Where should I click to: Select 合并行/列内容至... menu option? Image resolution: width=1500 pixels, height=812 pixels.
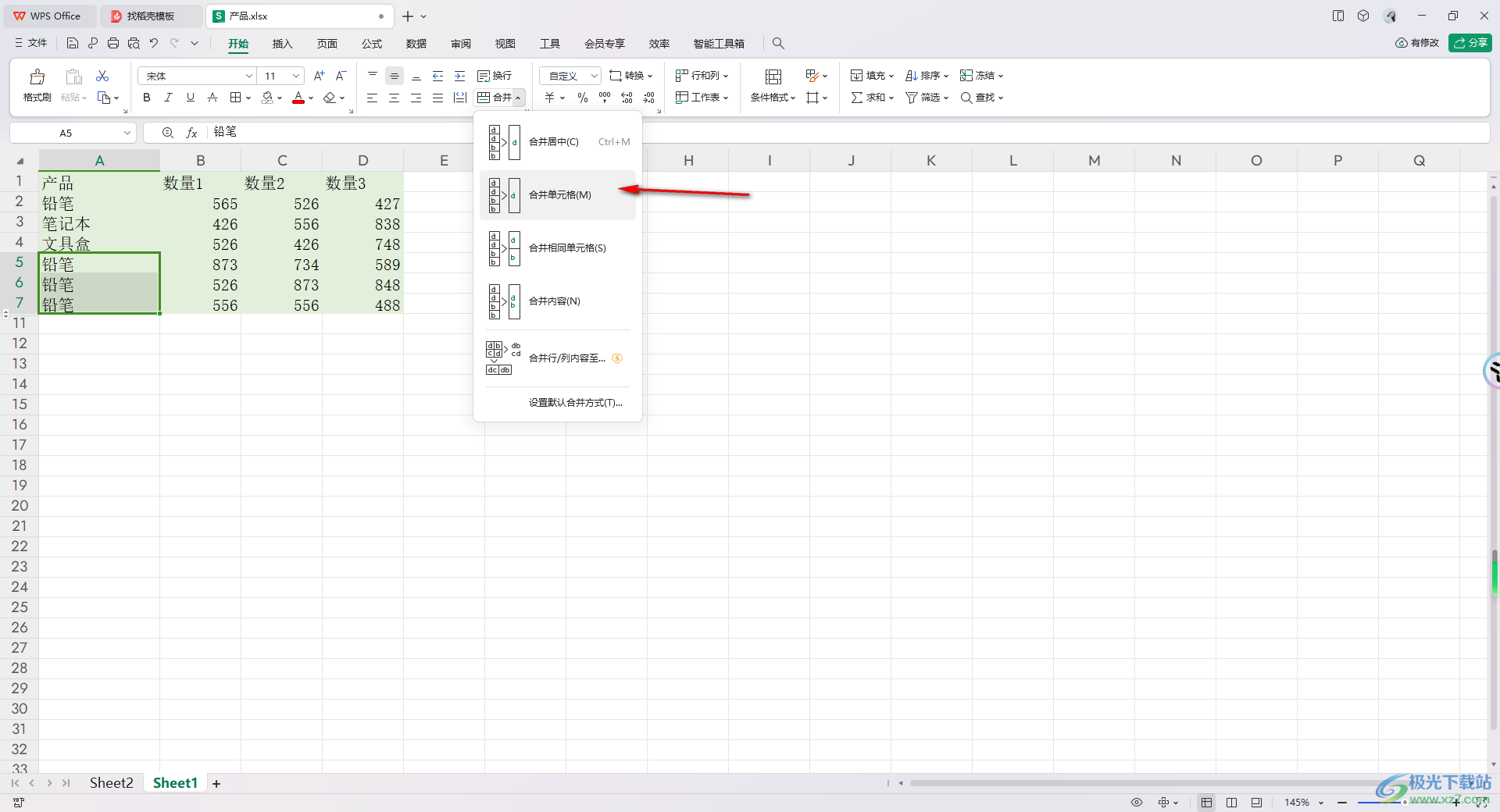coord(558,358)
